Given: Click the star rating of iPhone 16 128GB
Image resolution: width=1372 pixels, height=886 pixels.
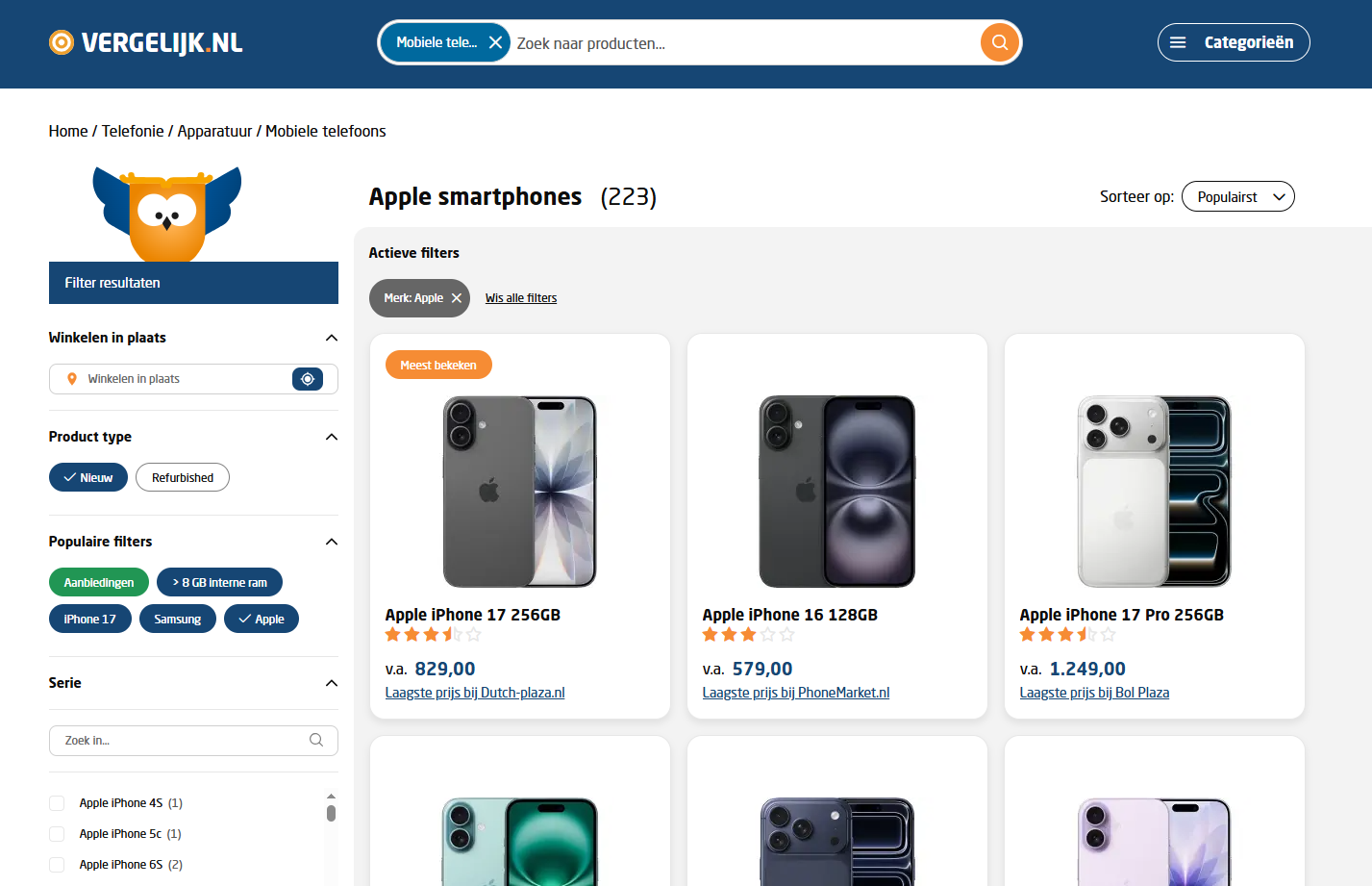Looking at the screenshot, I should 748,635.
